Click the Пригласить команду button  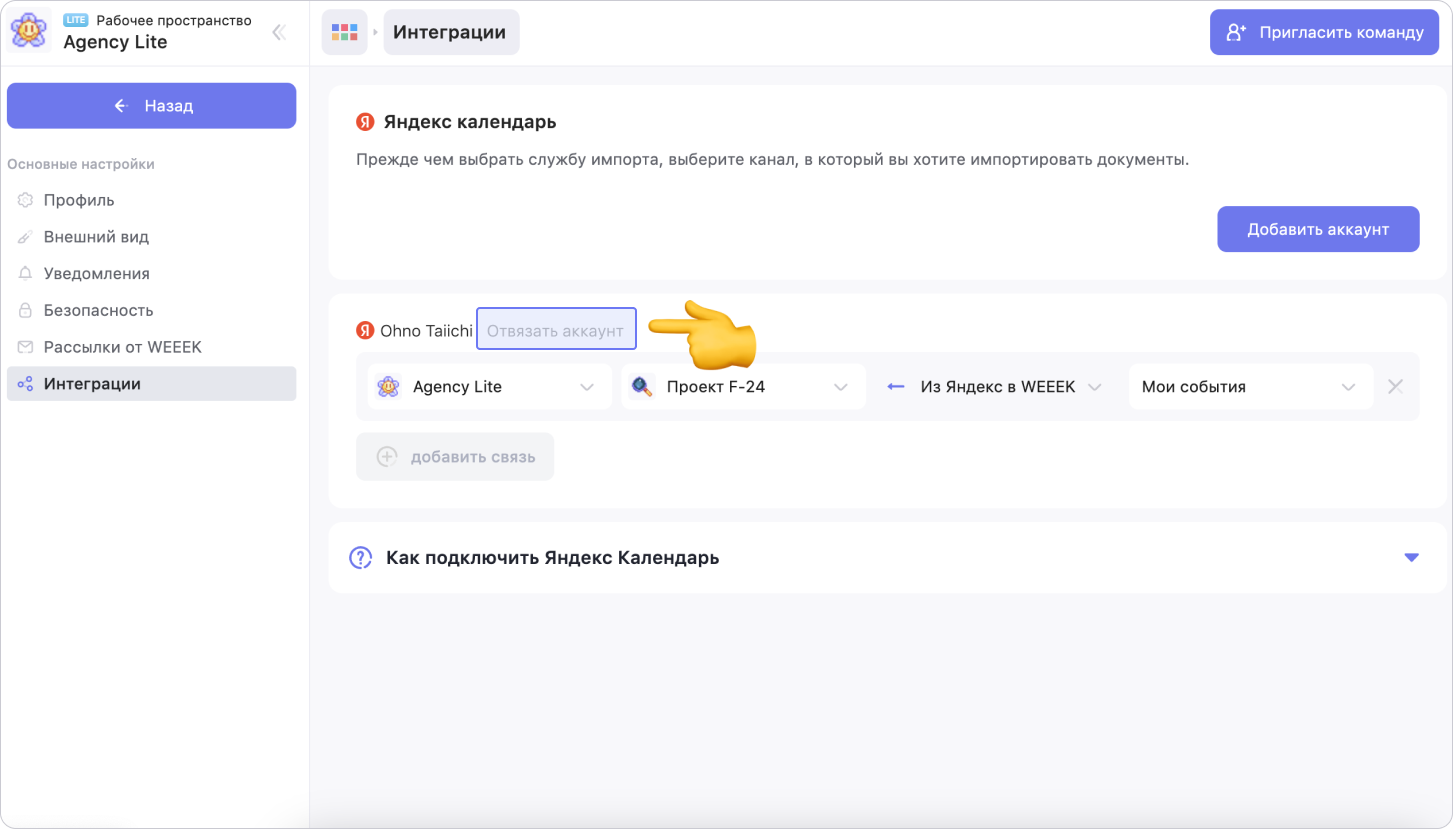pyautogui.click(x=1324, y=32)
